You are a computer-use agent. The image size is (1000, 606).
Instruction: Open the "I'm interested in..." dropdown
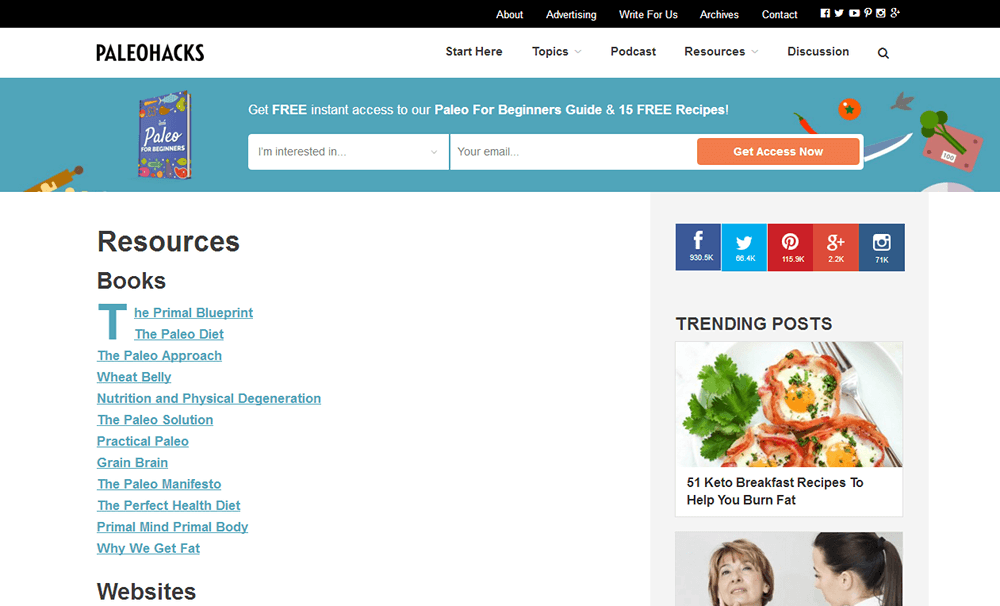tap(348, 152)
